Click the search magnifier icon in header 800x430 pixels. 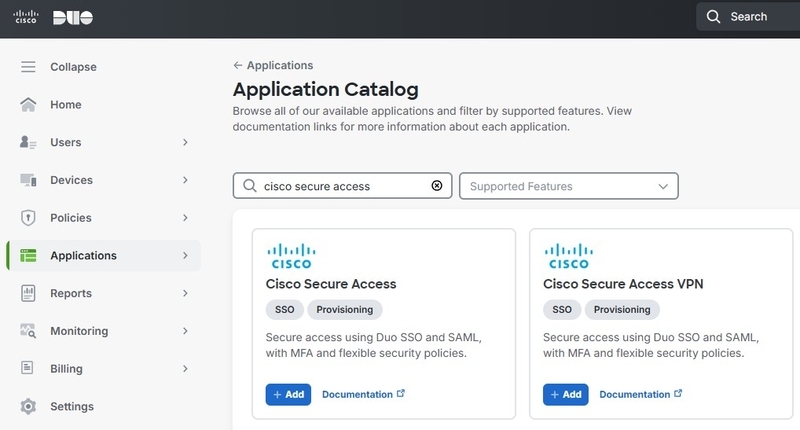[713, 17]
